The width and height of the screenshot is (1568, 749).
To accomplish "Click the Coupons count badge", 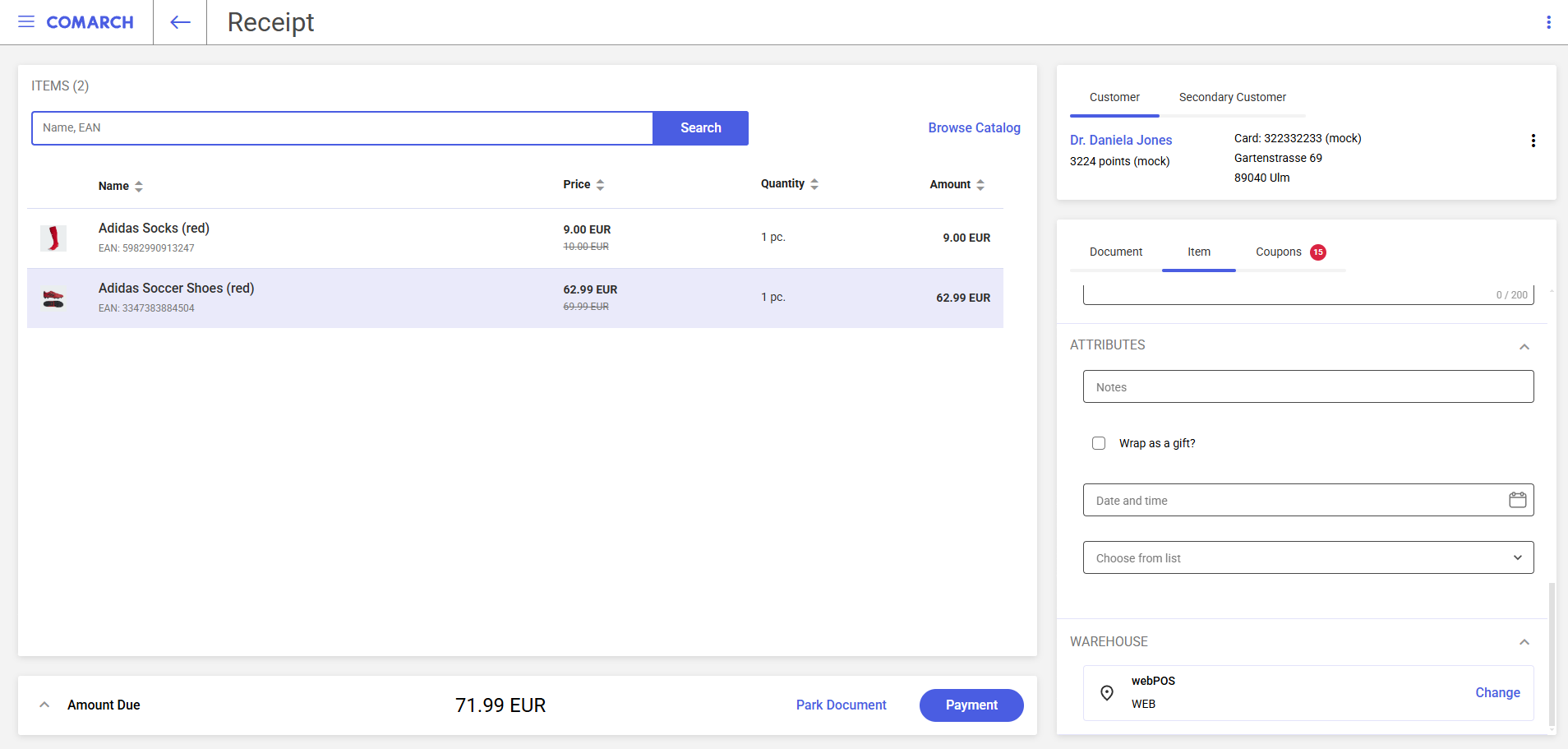I will [x=1318, y=252].
